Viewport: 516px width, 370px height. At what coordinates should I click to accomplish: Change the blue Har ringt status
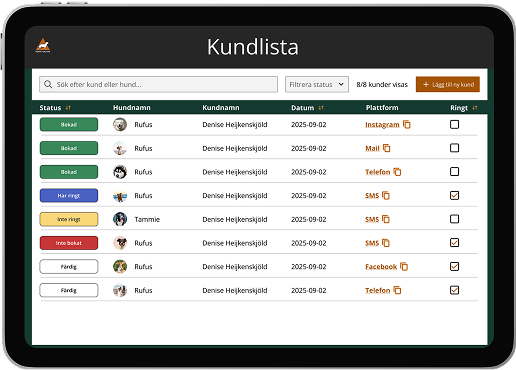pyautogui.click(x=69, y=195)
